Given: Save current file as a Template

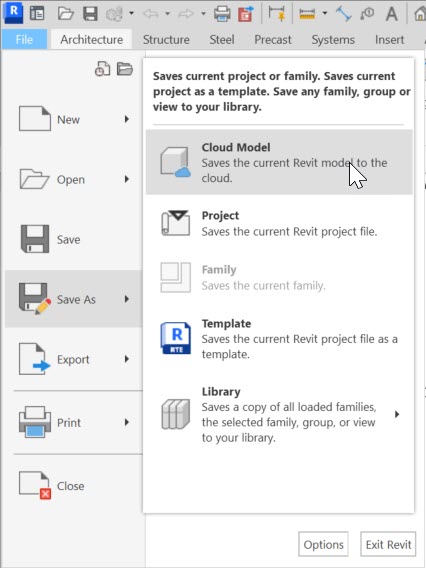Looking at the screenshot, I should click(x=279, y=338).
